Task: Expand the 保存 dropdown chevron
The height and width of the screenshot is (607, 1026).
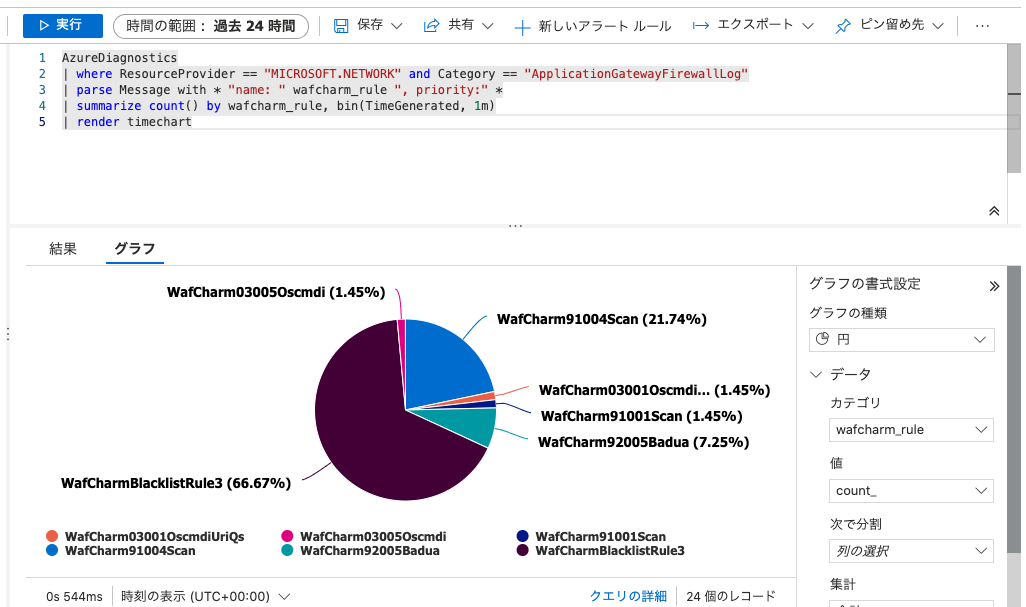Action: (x=397, y=26)
